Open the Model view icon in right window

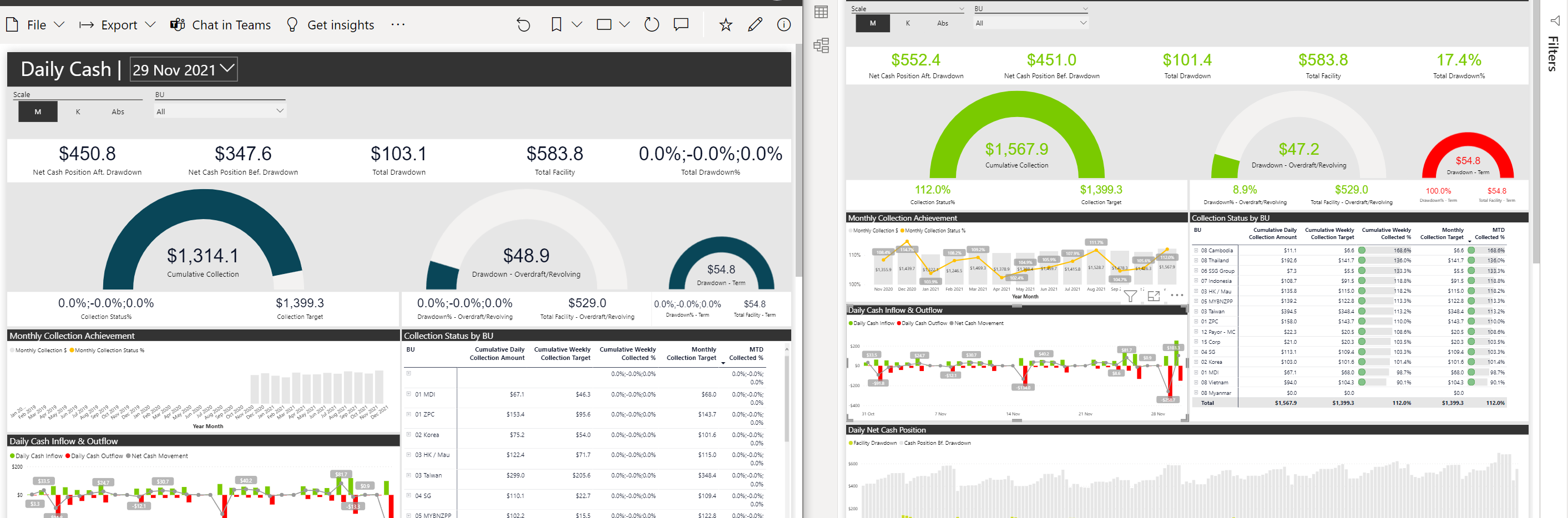coord(821,45)
